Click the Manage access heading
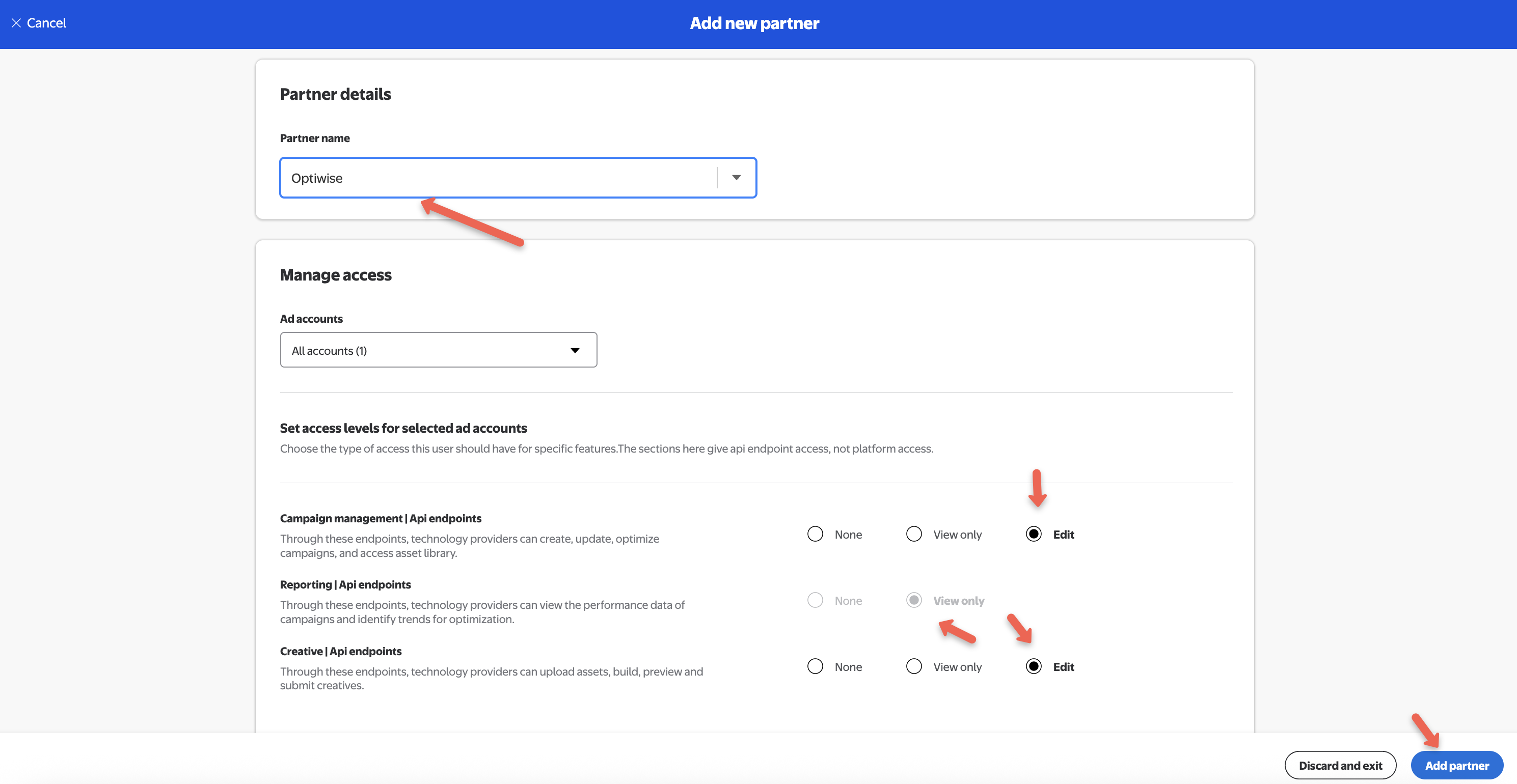Image resolution: width=1517 pixels, height=784 pixels. (336, 275)
